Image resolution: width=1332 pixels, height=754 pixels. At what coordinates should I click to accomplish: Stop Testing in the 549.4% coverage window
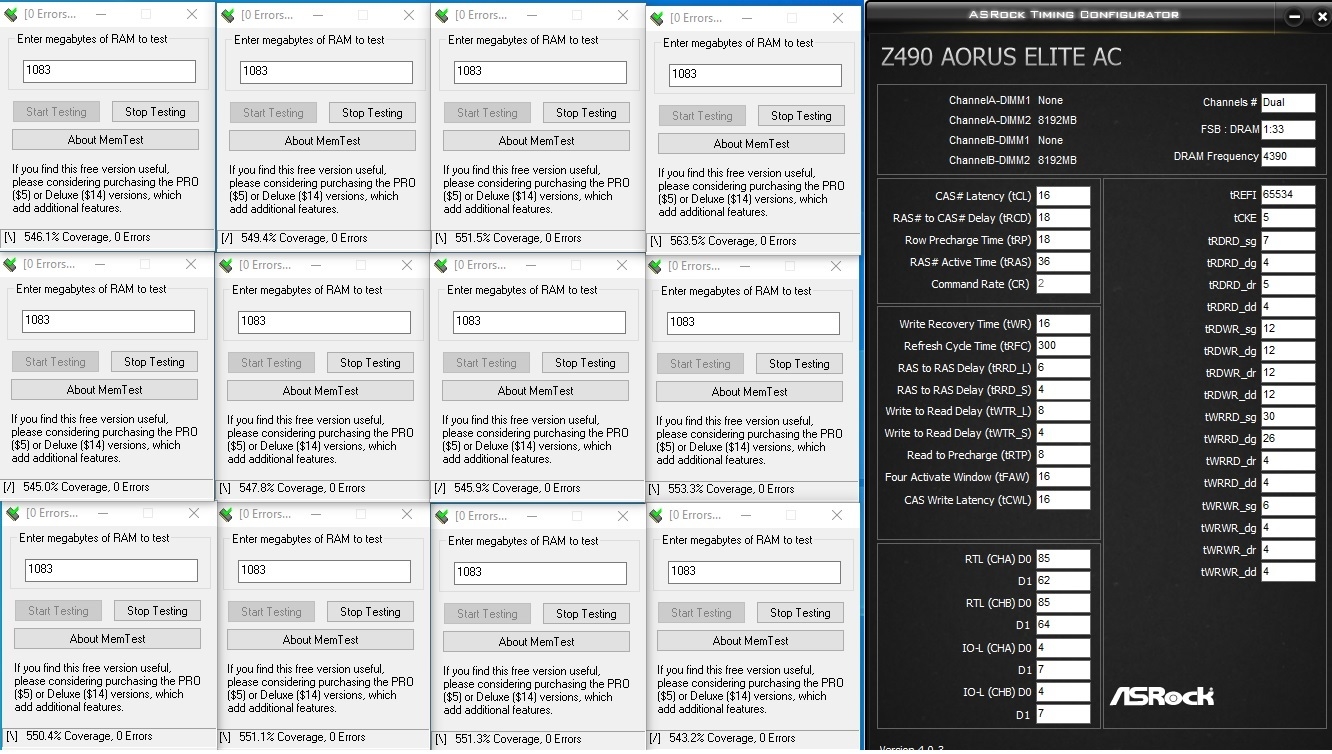point(372,113)
